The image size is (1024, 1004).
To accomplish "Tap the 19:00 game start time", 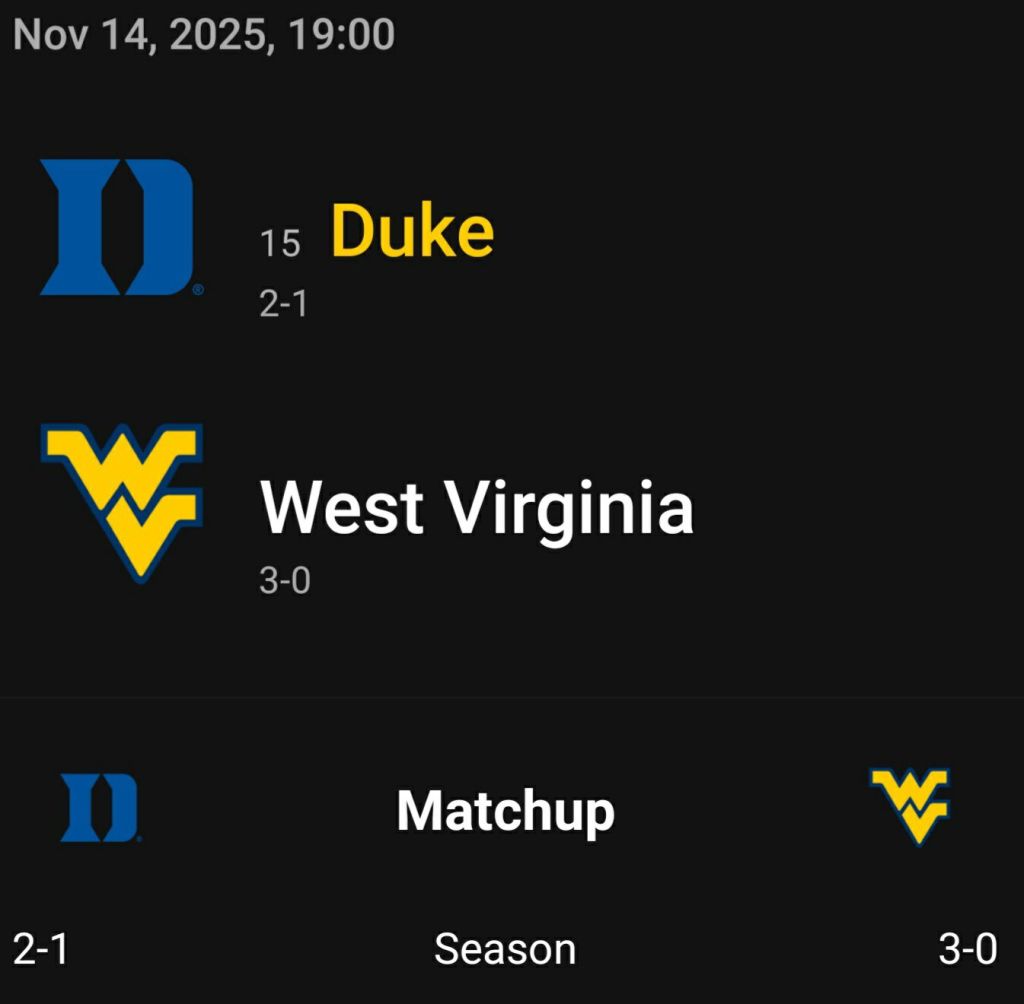I will 341,35.
